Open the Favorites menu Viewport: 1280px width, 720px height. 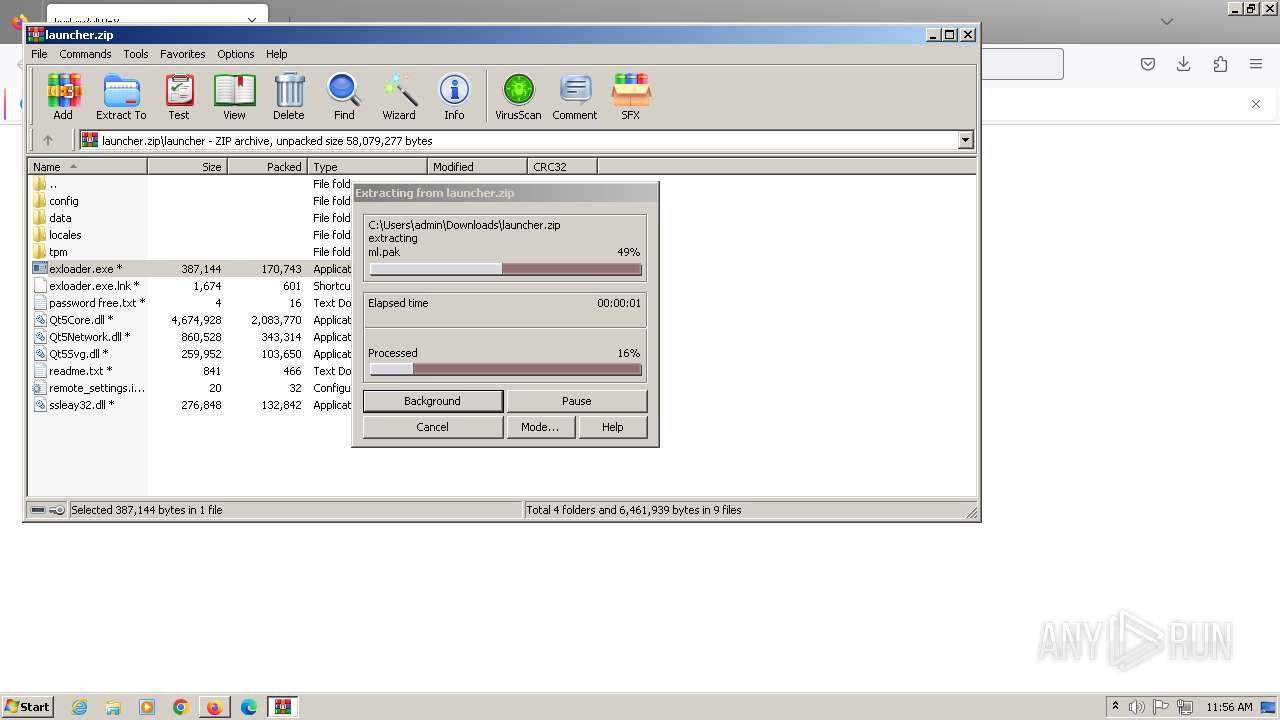(183, 54)
